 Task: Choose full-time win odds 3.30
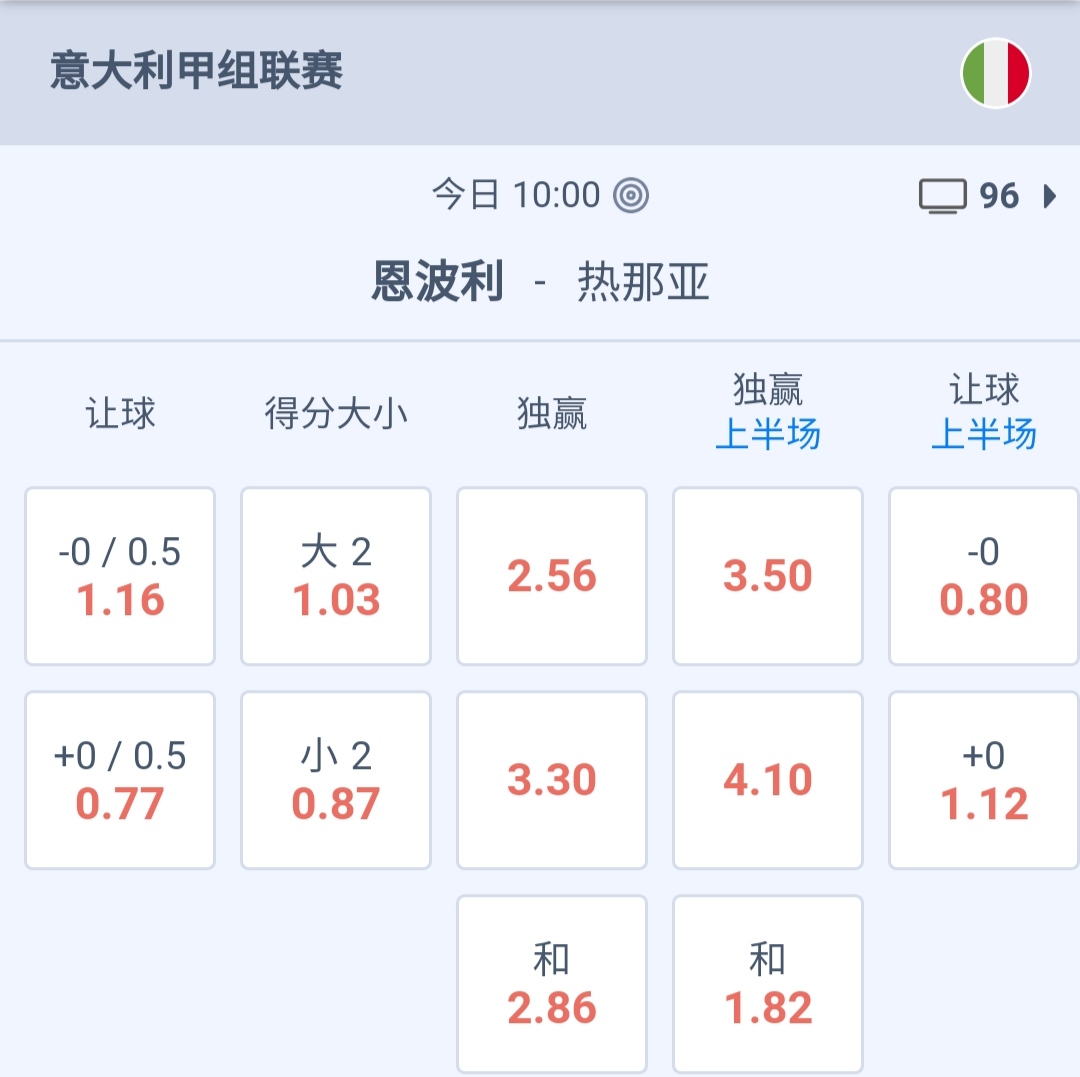[552, 780]
